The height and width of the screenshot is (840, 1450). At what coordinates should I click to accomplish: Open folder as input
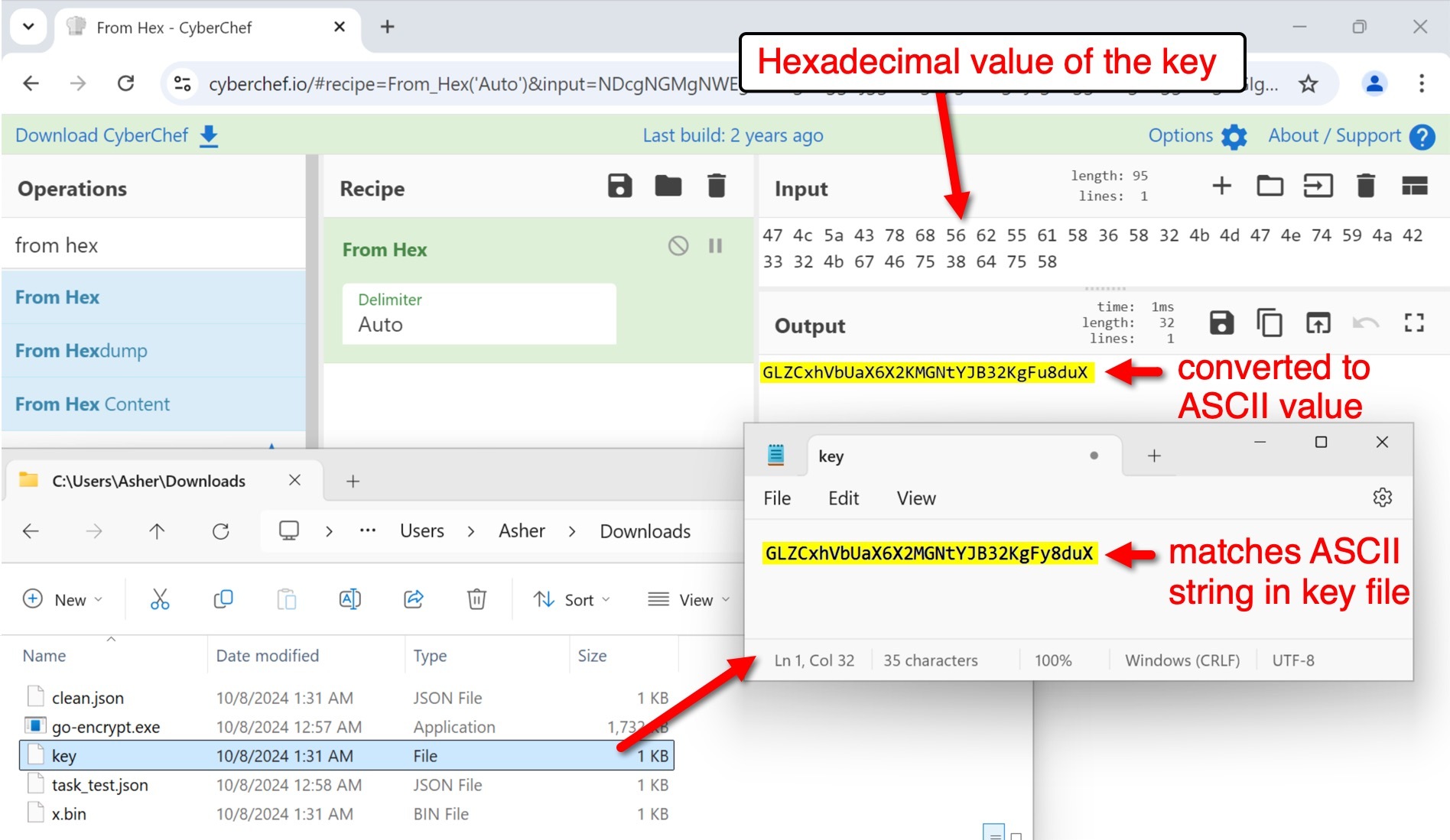pyautogui.click(x=1270, y=186)
